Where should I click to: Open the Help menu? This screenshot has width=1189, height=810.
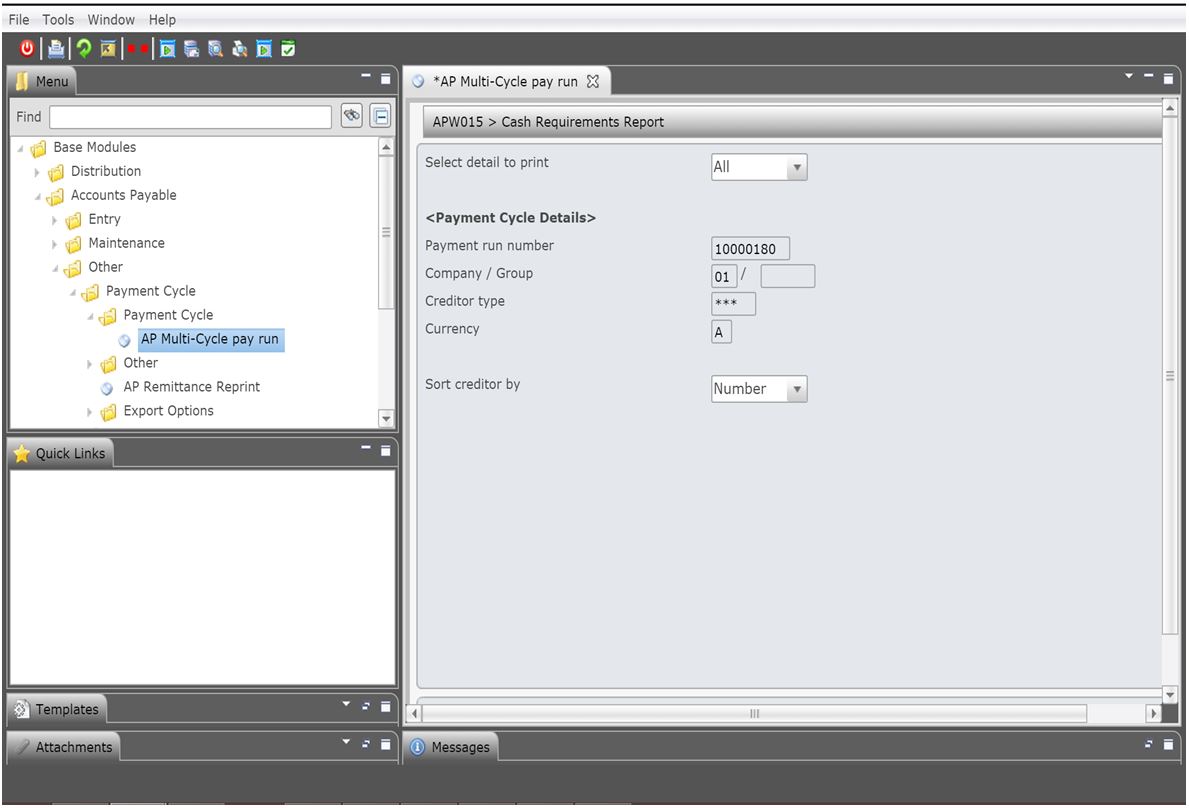(162, 20)
